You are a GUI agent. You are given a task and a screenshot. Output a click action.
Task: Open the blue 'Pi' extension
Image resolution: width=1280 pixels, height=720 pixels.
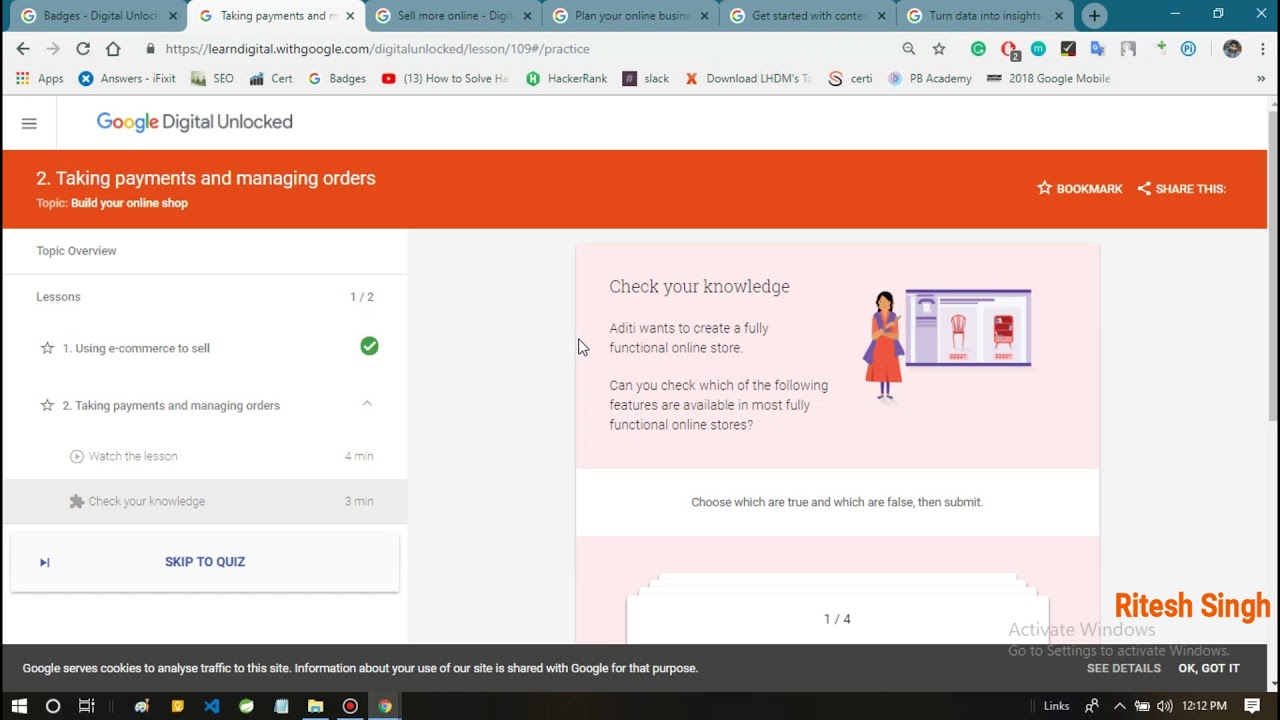pyautogui.click(x=1188, y=48)
